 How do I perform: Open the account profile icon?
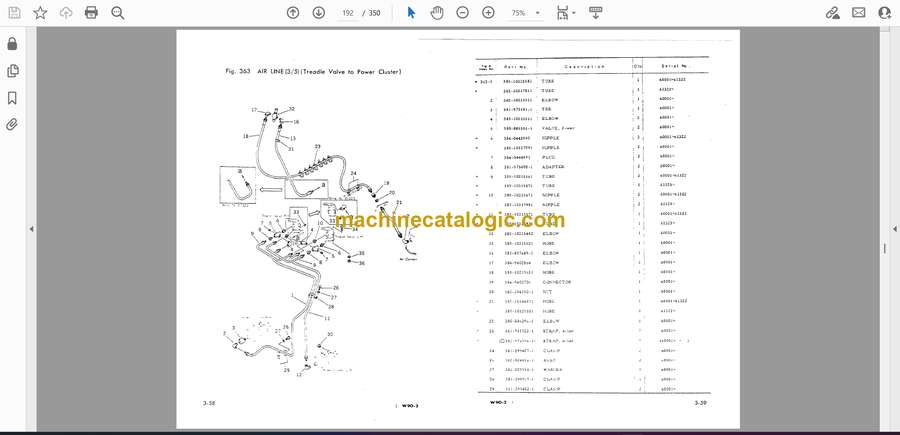pos(885,13)
